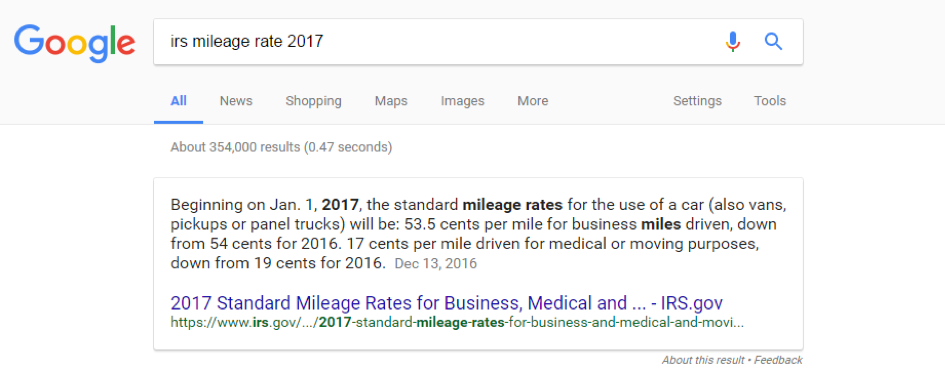Image resolution: width=945 pixels, height=385 pixels.
Task: Select the All results tab
Action: pos(178,101)
